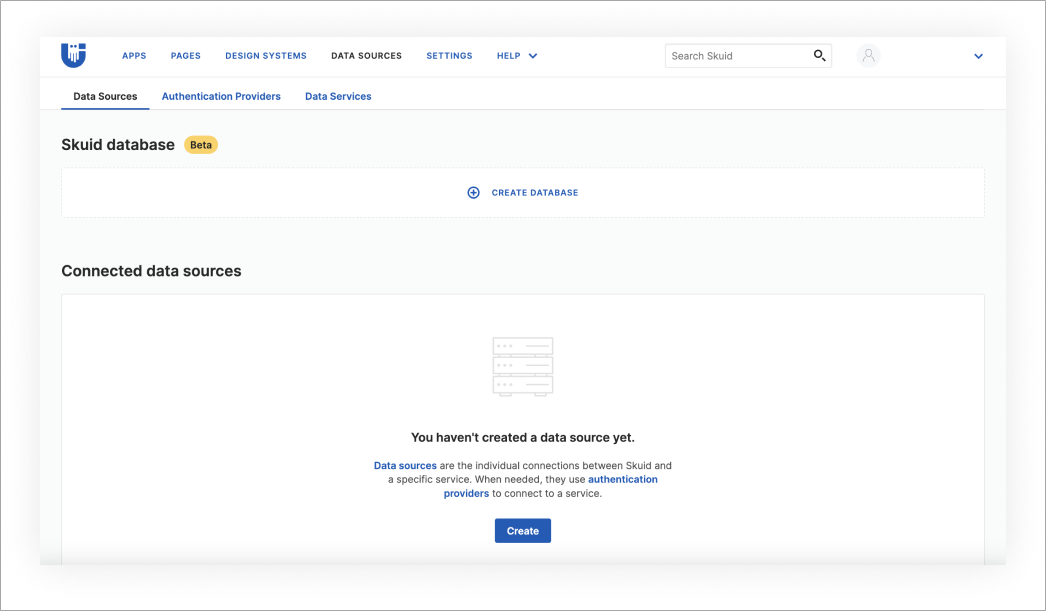Click the Create Database link text

[x=535, y=193]
